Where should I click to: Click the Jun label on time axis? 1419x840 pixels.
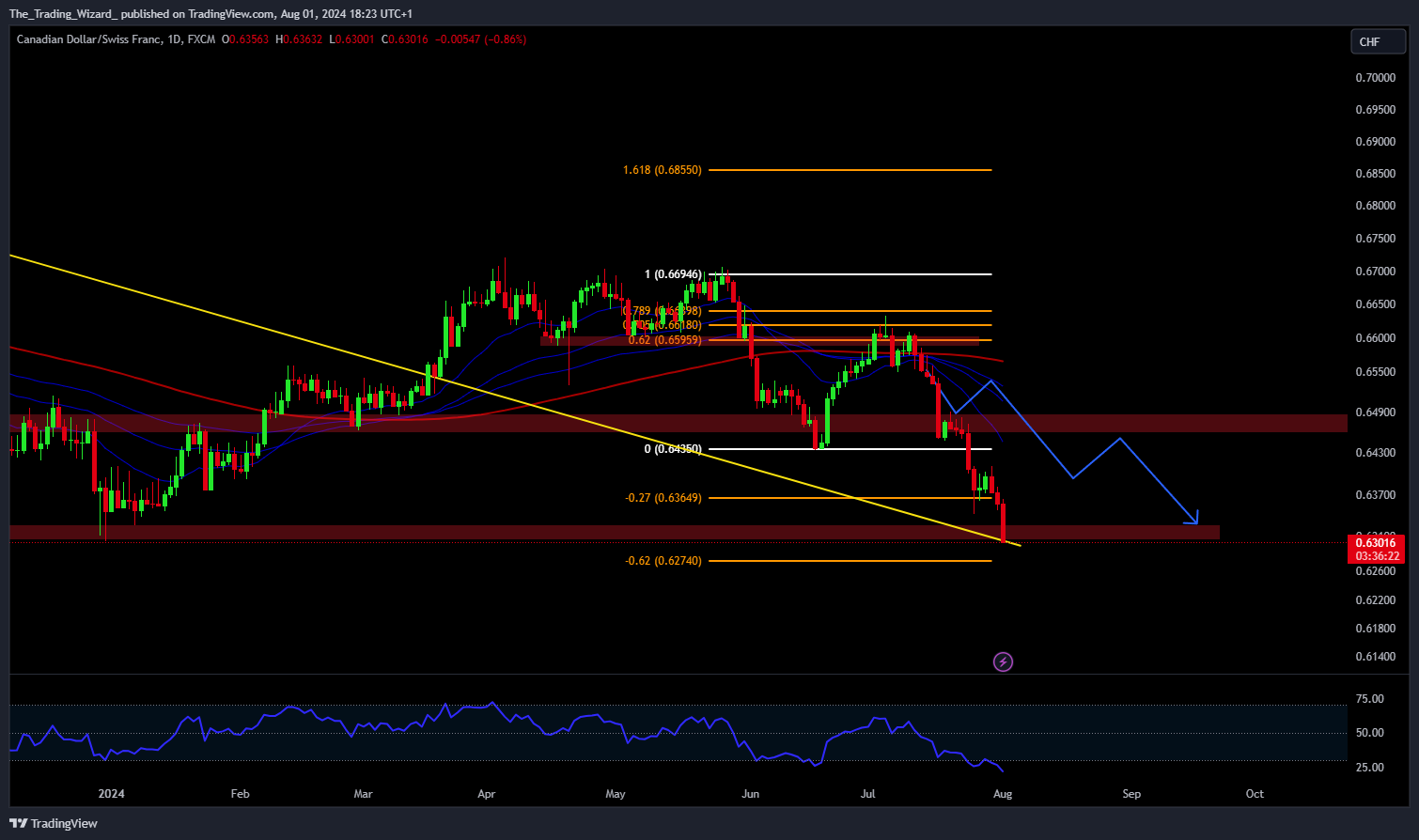pos(750,794)
